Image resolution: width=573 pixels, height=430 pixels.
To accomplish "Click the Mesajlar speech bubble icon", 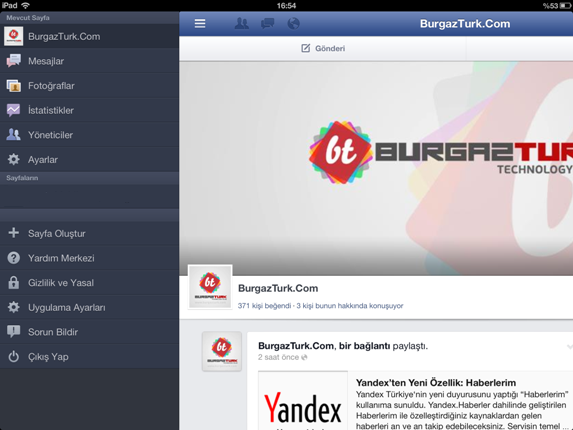I will tap(14, 61).
